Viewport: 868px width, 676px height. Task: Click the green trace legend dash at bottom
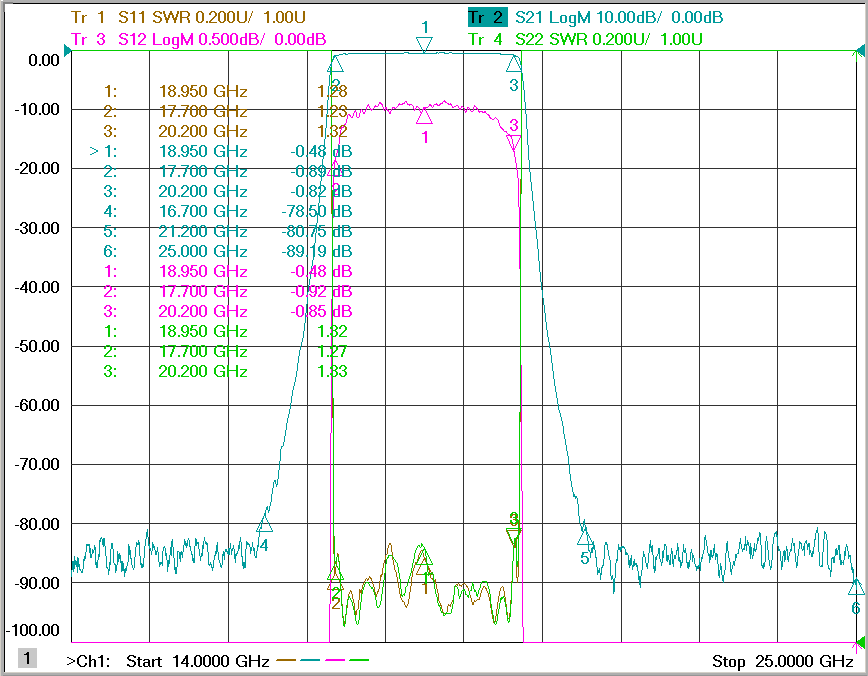tap(359, 660)
